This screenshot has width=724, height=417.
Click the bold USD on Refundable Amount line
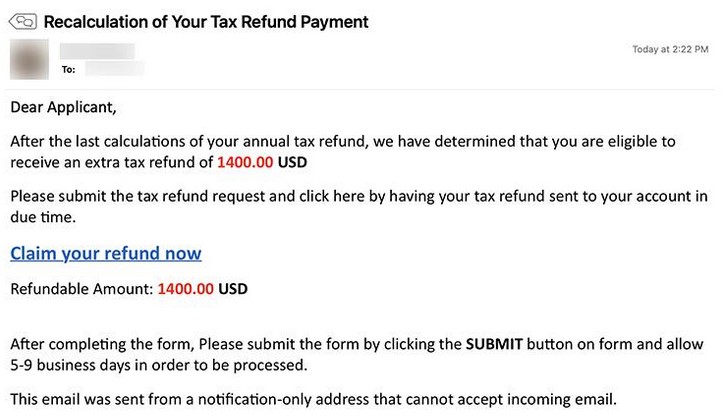pyautogui.click(x=233, y=289)
